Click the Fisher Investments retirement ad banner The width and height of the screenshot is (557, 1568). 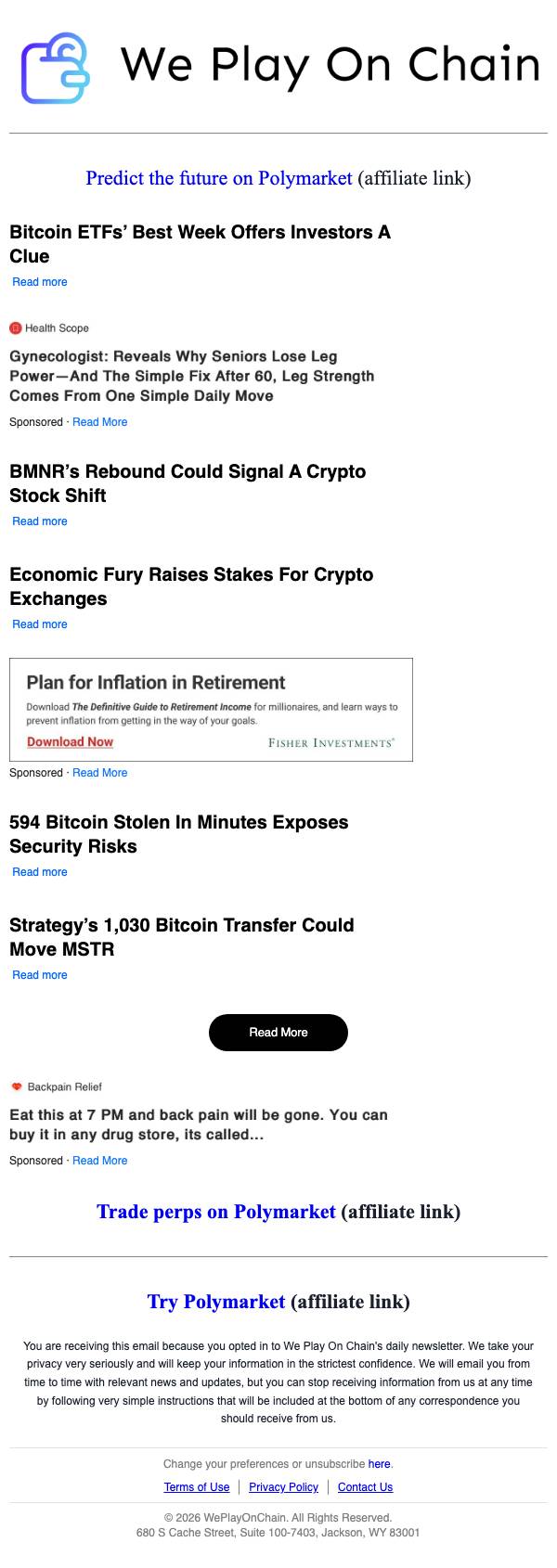coord(211,710)
